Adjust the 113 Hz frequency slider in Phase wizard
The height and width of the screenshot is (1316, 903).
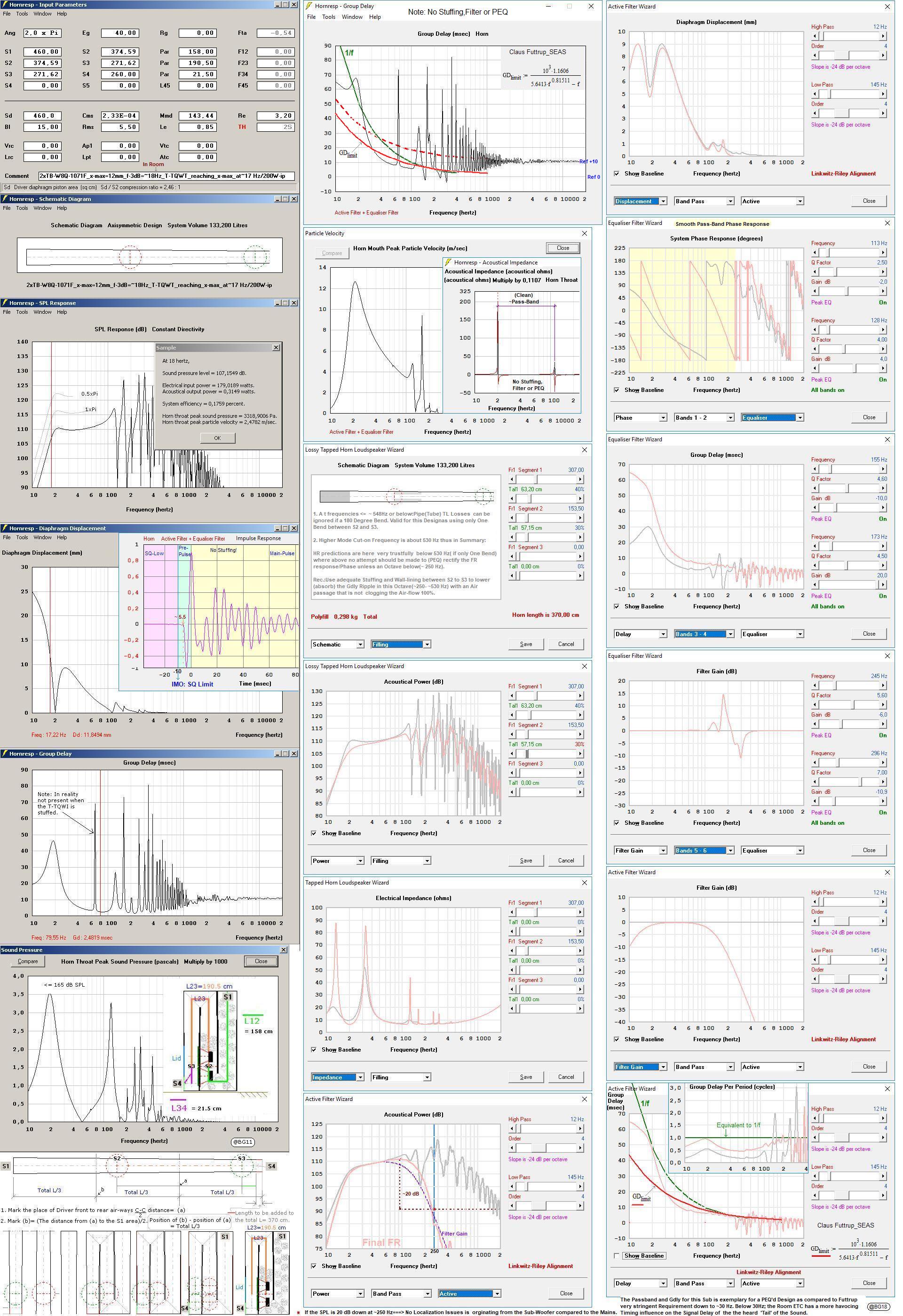(848, 253)
